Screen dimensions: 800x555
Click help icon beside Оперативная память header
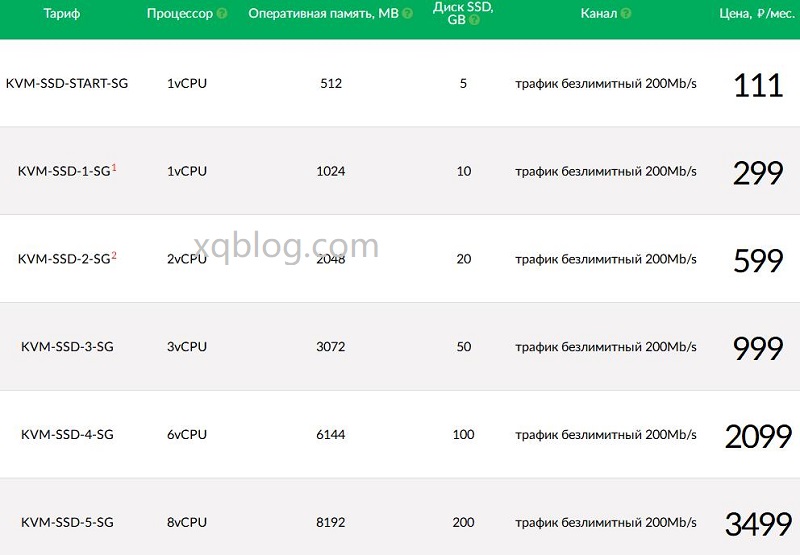pos(407,14)
